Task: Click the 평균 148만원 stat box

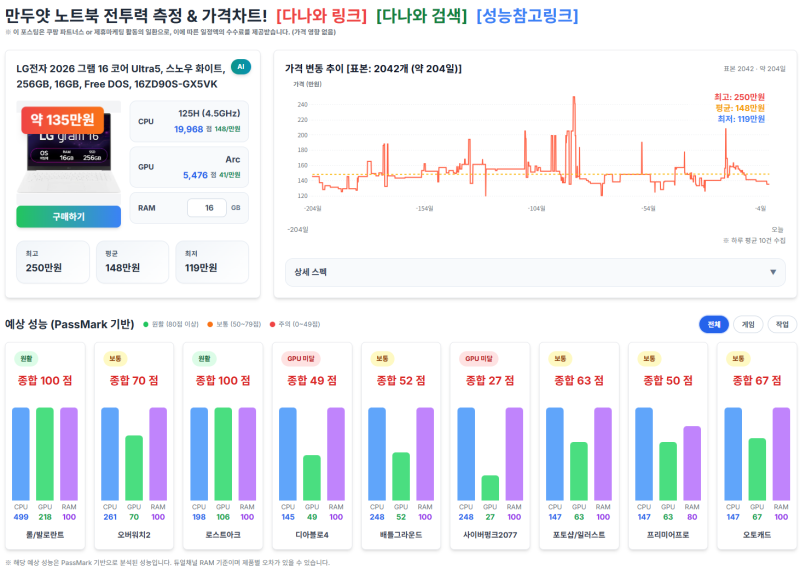Action: [x=132, y=262]
